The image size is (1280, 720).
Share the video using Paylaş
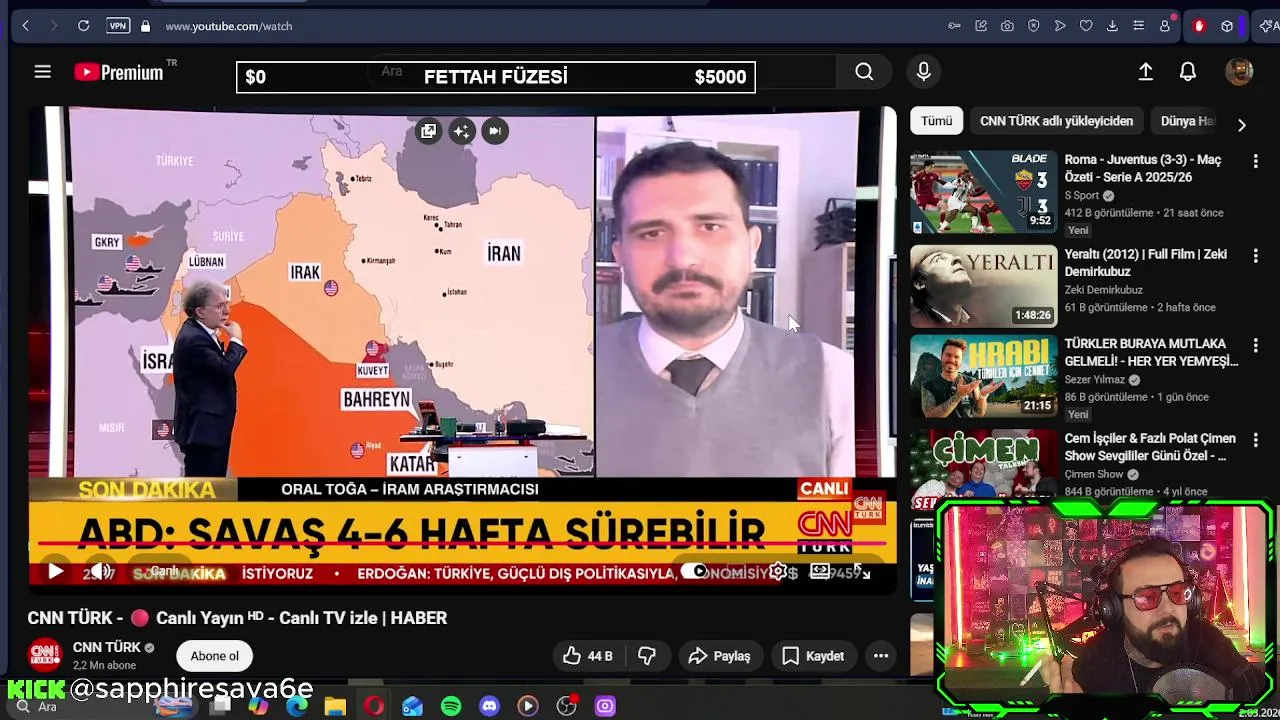tap(719, 656)
